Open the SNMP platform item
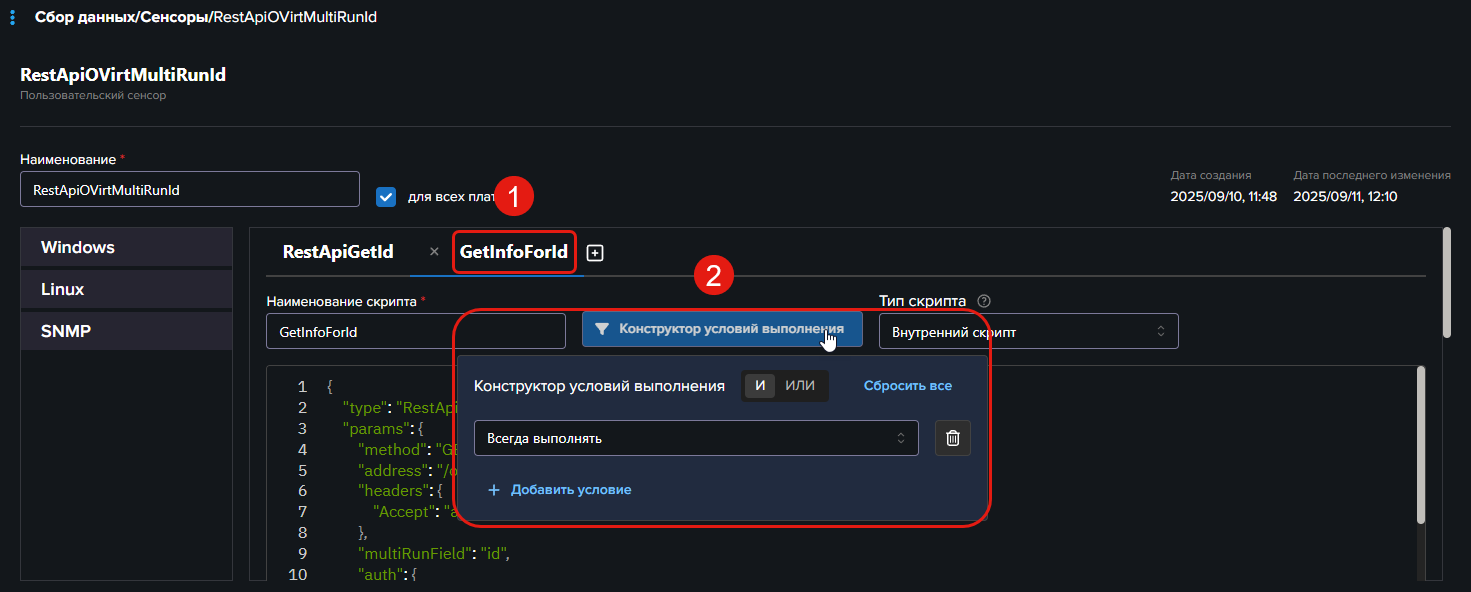1471x592 pixels. click(126, 332)
